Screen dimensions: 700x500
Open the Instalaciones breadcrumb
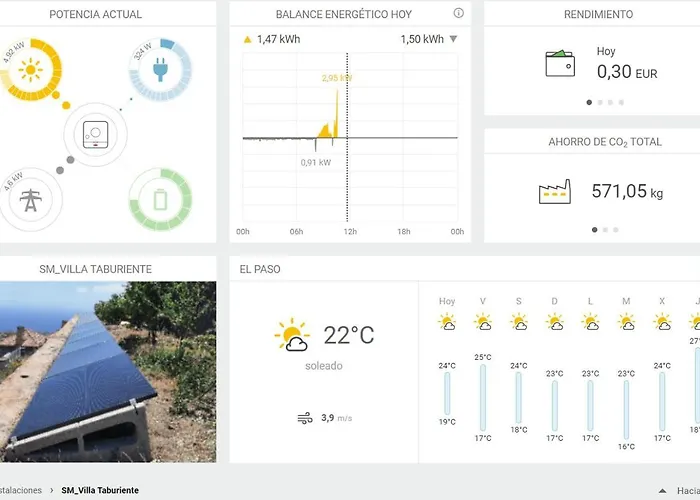click(x=20, y=490)
